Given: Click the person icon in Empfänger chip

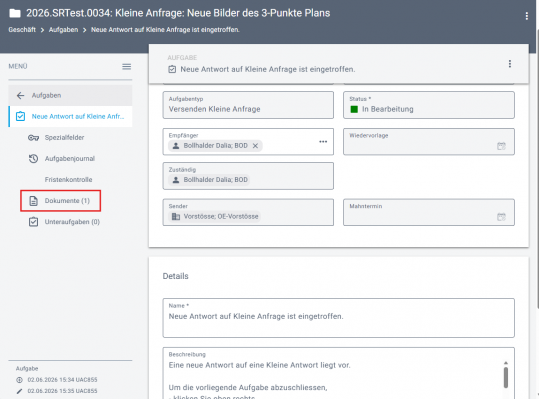Looking at the screenshot, I should 176,146.
